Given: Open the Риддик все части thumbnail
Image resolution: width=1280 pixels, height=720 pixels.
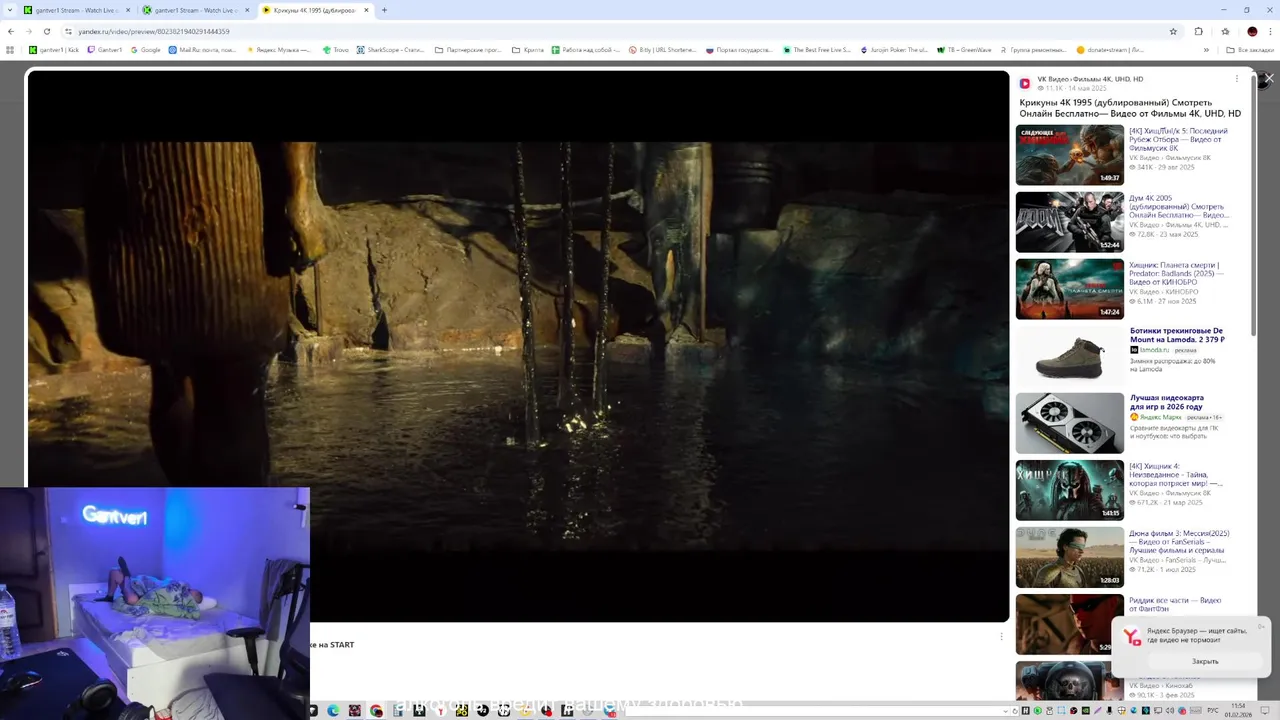Looking at the screenshot, I should (x=1070, y=624).
